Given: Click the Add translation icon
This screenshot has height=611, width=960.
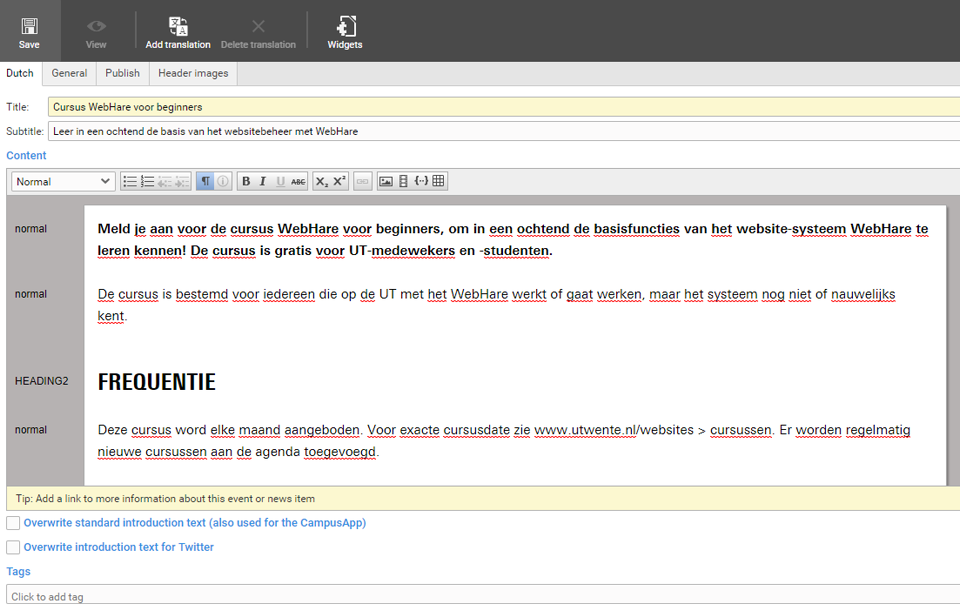Looking at the screenshot, I should pos(178,26).
